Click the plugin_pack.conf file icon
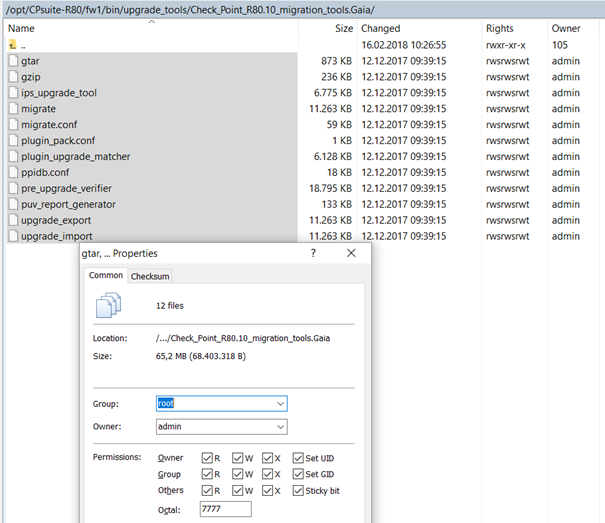The width and height of the screenshot is (605, 523). (14, 140)
